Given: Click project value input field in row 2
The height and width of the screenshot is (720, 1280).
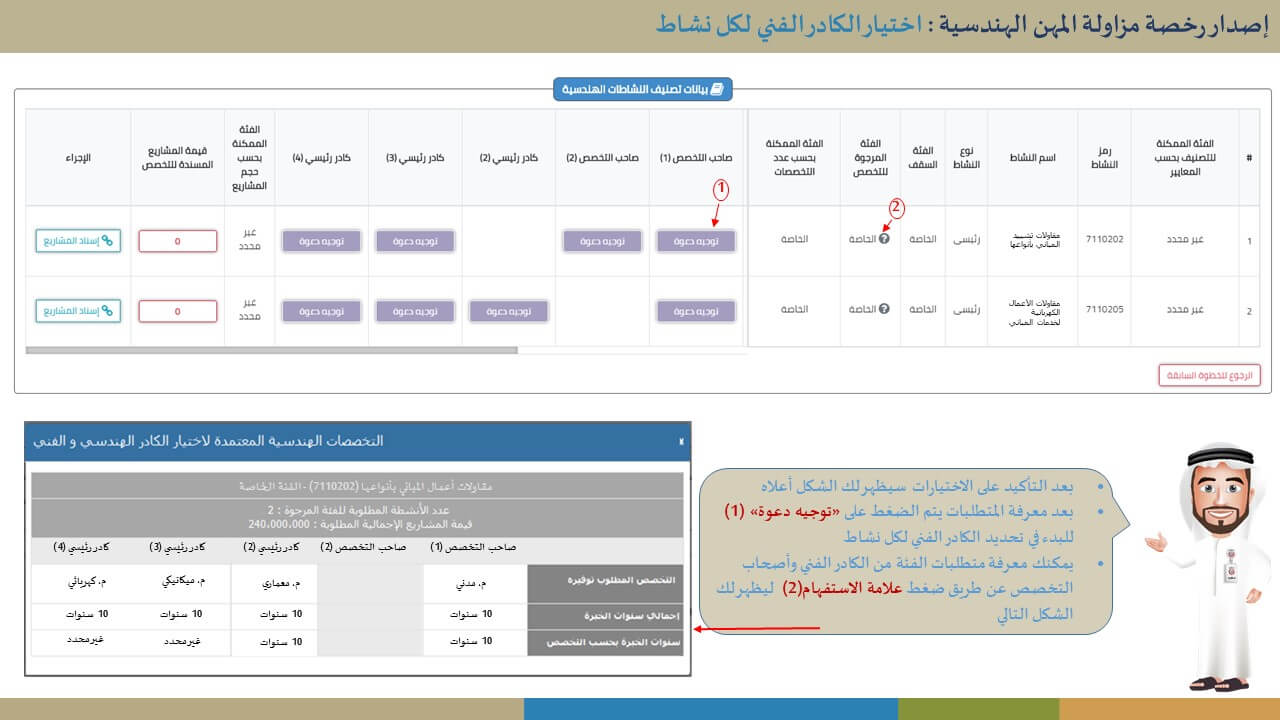Looking at the screenshot, I should tap(177, 311).
